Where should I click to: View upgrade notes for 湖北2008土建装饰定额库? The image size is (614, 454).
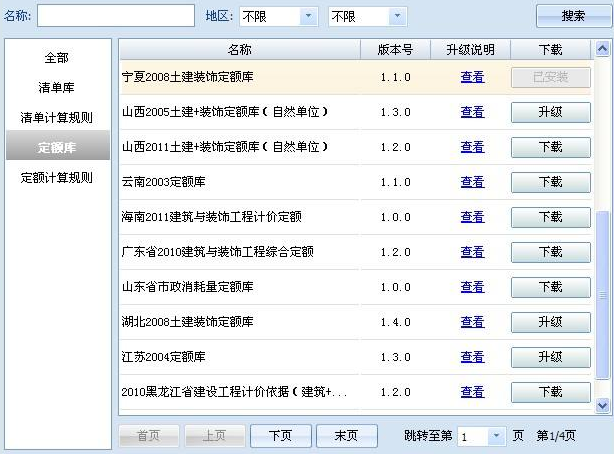(473, 322)
